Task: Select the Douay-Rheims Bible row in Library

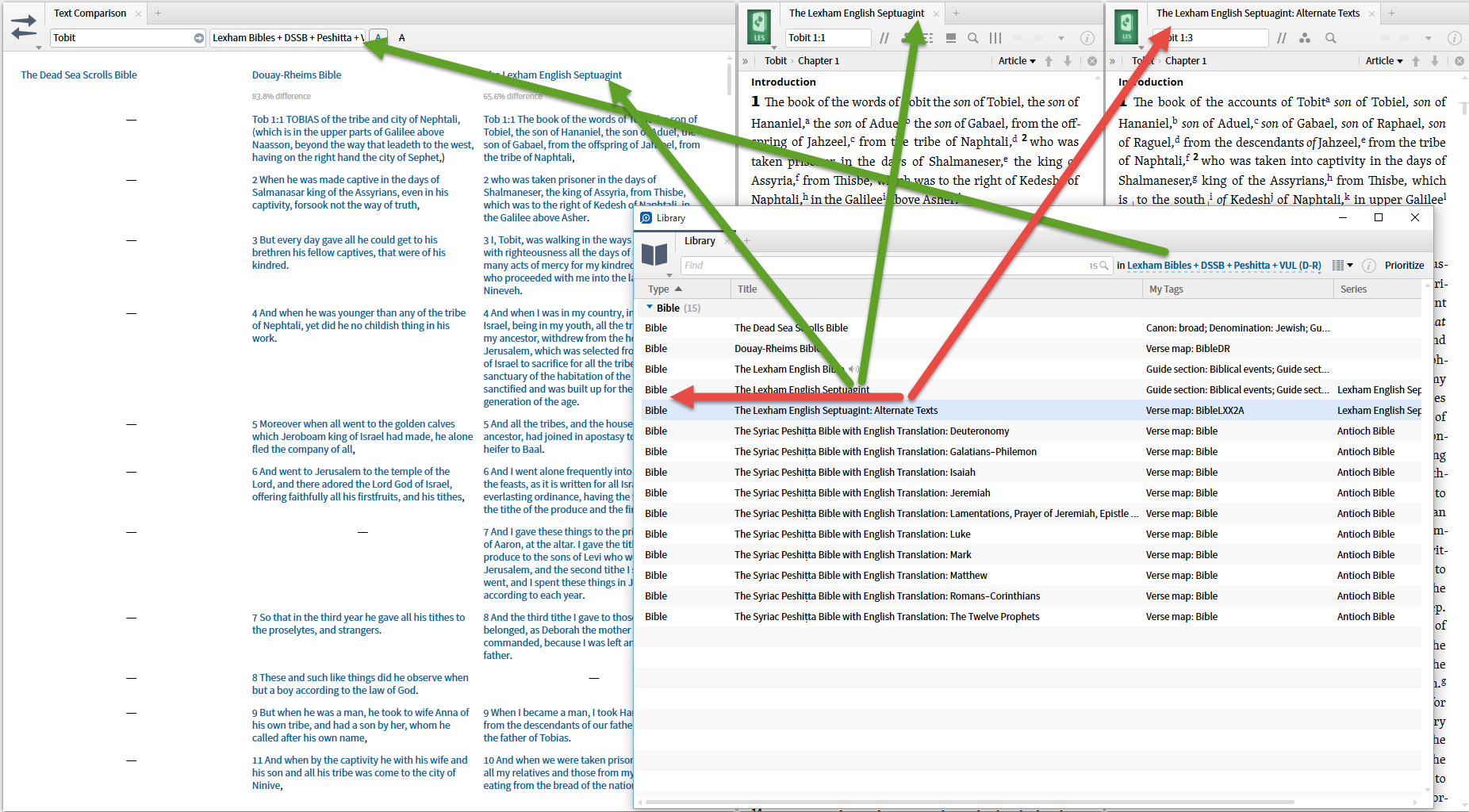Action: click(x=1031, y=349)
